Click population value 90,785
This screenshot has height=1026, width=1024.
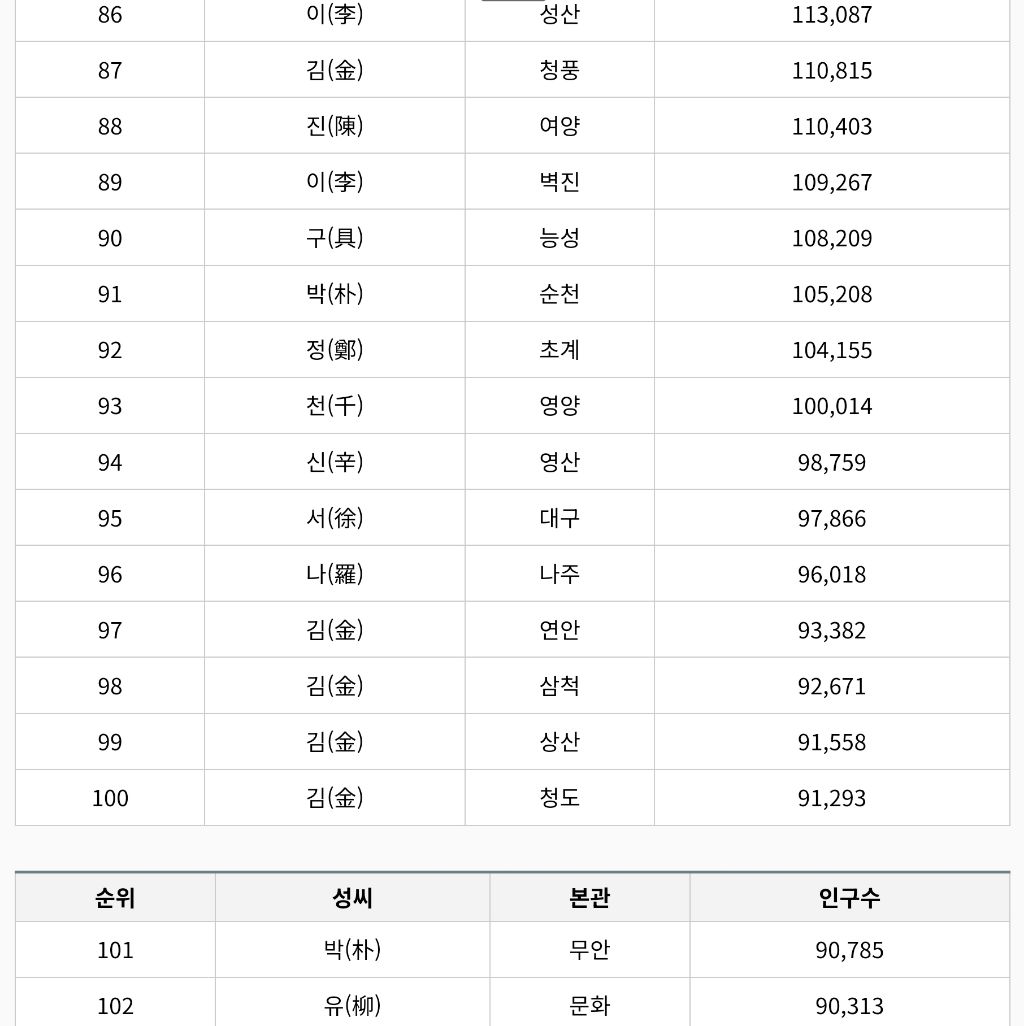pyautogui.click(x=849, y=949)
